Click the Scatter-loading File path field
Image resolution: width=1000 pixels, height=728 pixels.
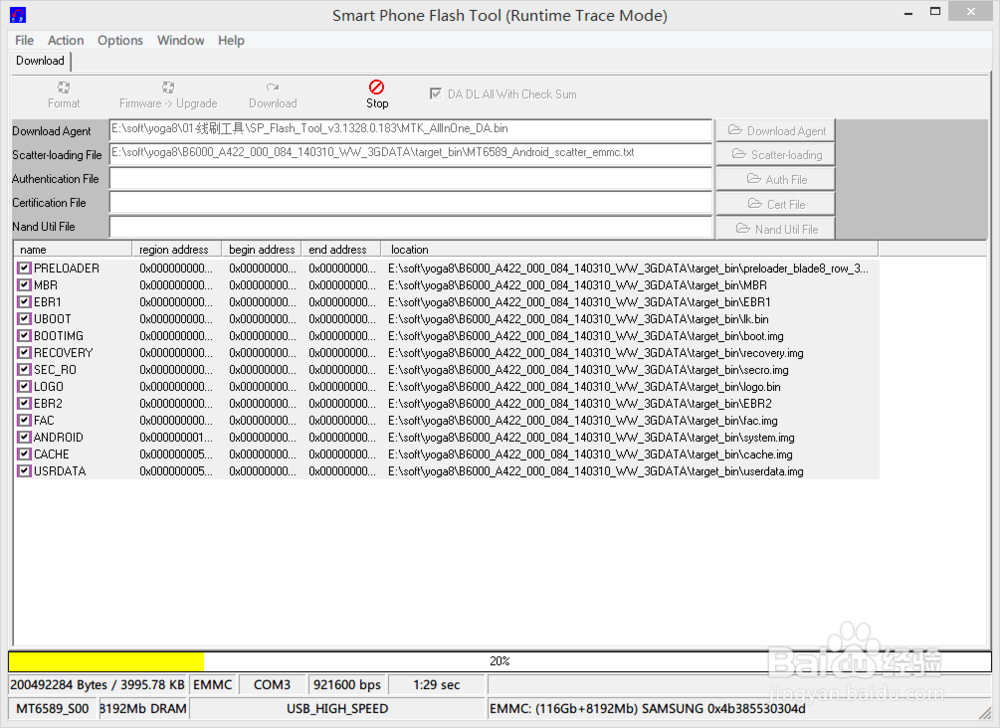click(411, 154)
